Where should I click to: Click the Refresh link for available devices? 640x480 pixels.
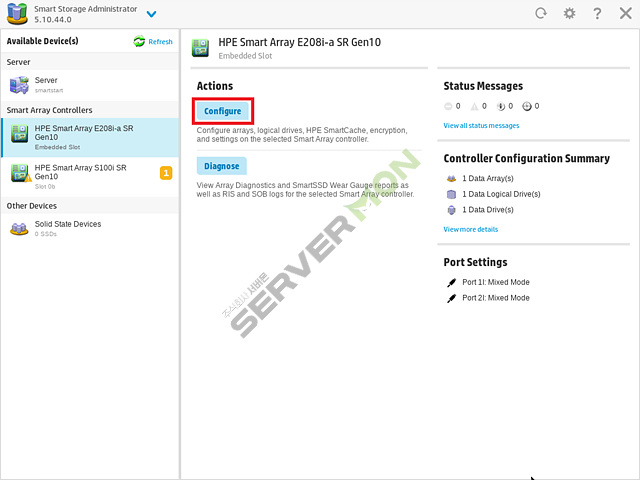[x=160, y=42]
